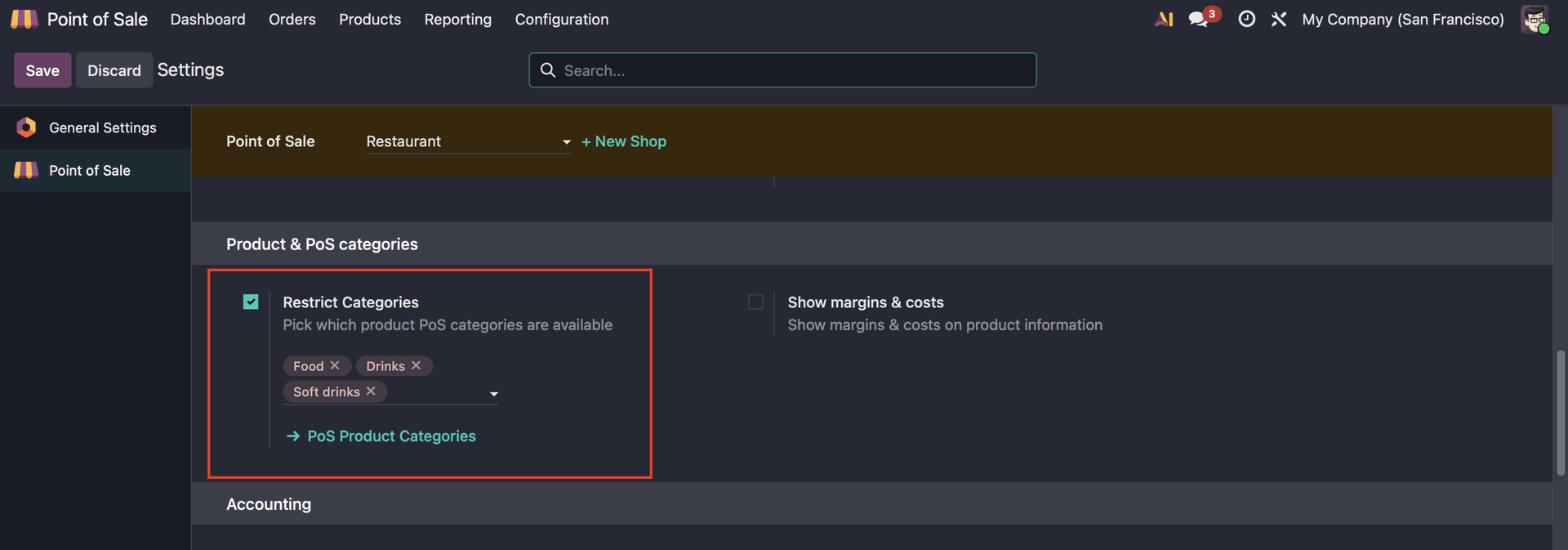Open the Products menu
This screenshot has width=1568, height=550.
[370, 19]
